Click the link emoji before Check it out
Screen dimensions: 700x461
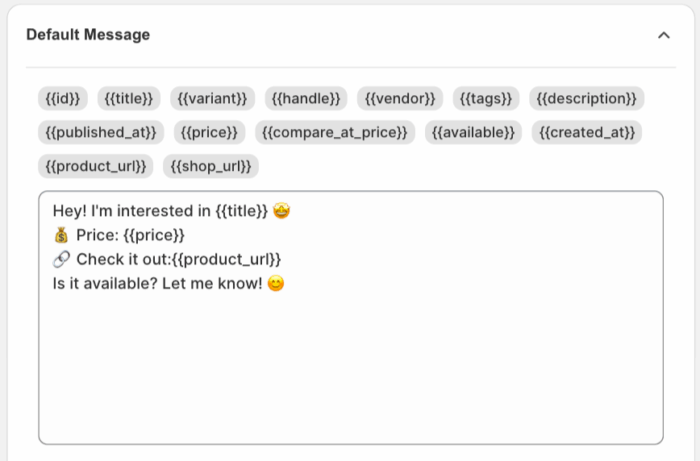(61, 260)
